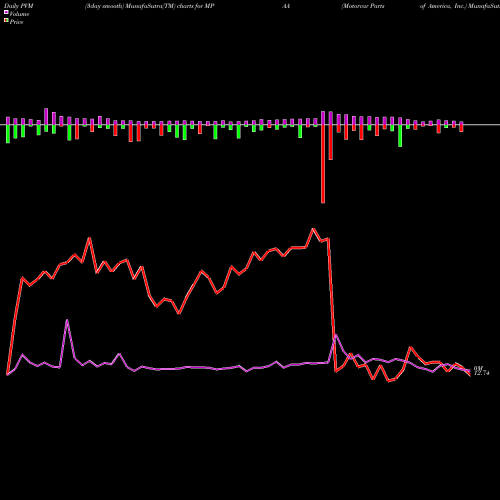Click the 12.74 price value label

tap(482, 373)
